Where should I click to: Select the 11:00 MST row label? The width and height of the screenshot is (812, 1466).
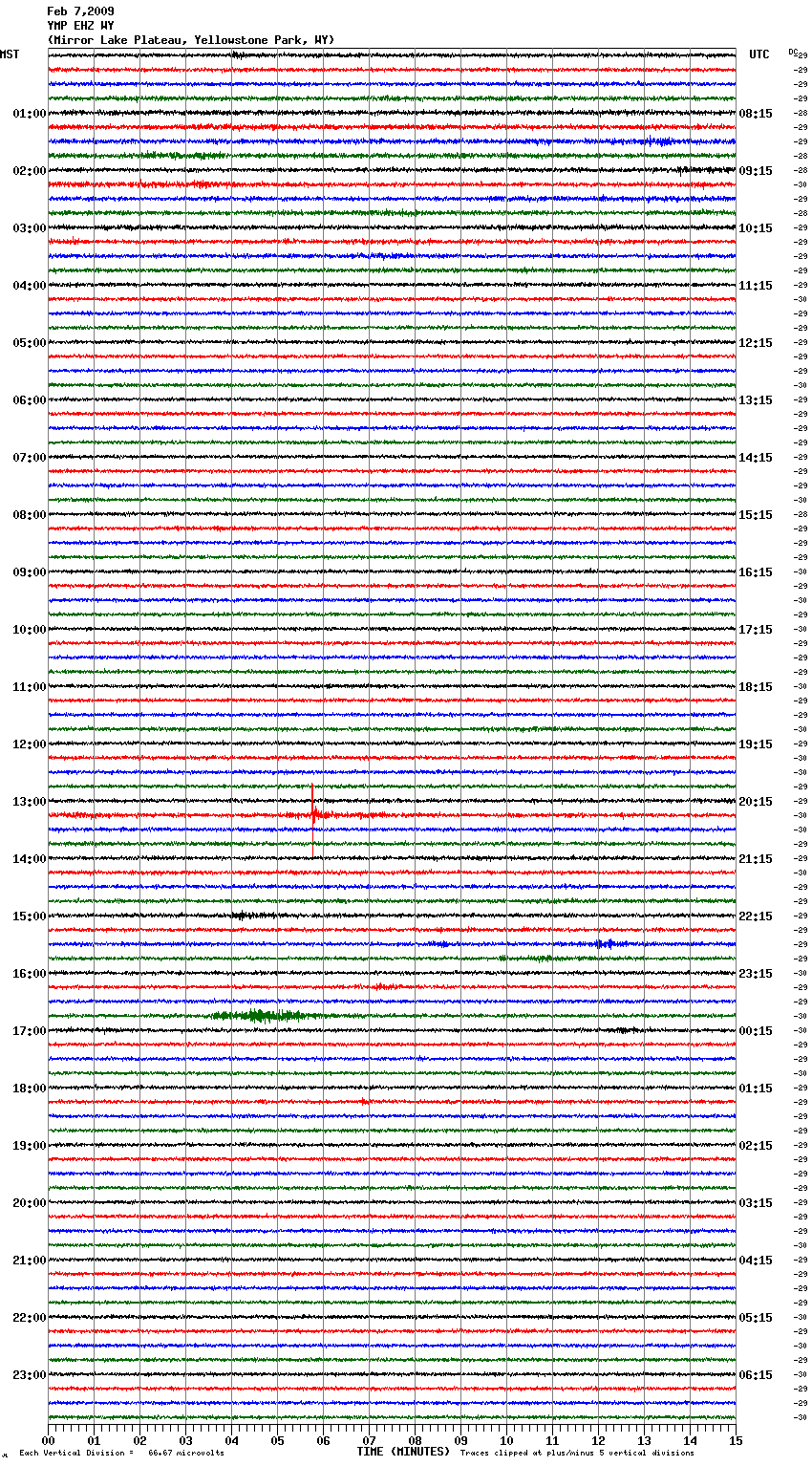pyautogui.click(x=30, y=687)
